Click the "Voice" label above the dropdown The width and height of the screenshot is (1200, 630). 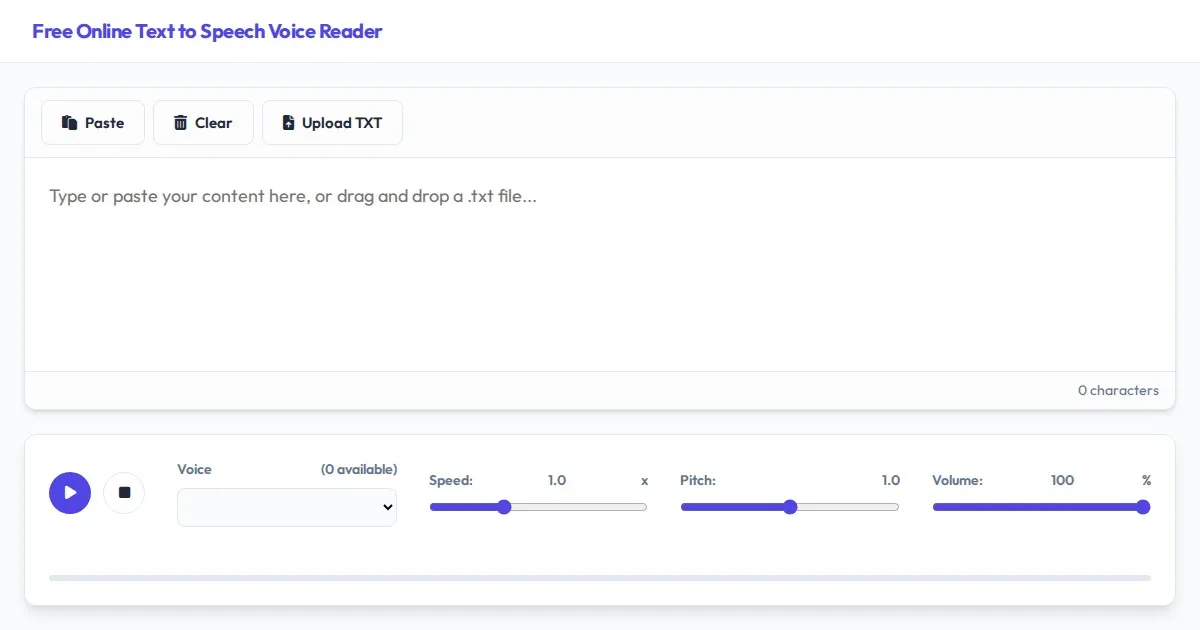[194, 469]
